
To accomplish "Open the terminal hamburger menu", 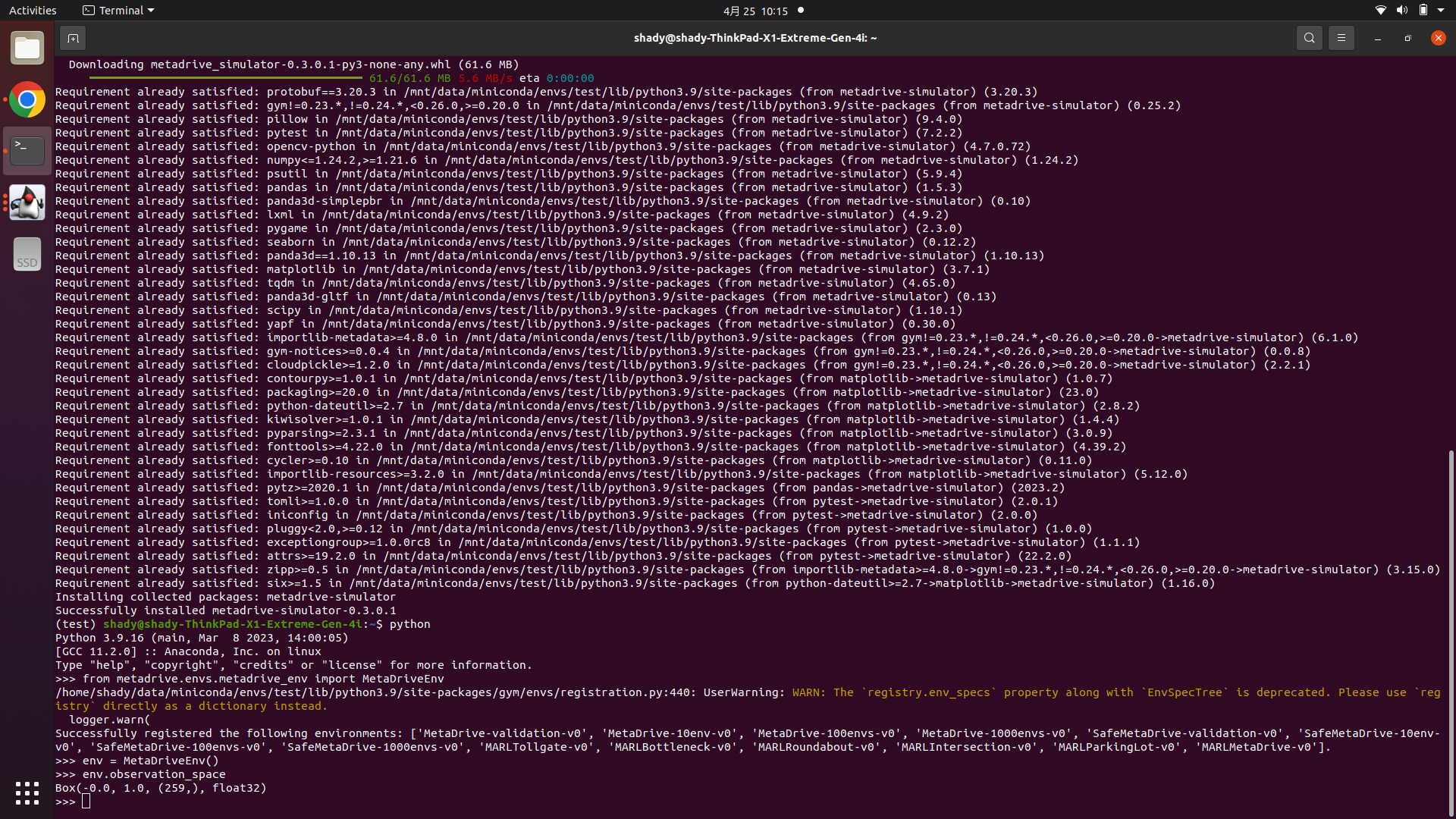I will (1341, 37).
